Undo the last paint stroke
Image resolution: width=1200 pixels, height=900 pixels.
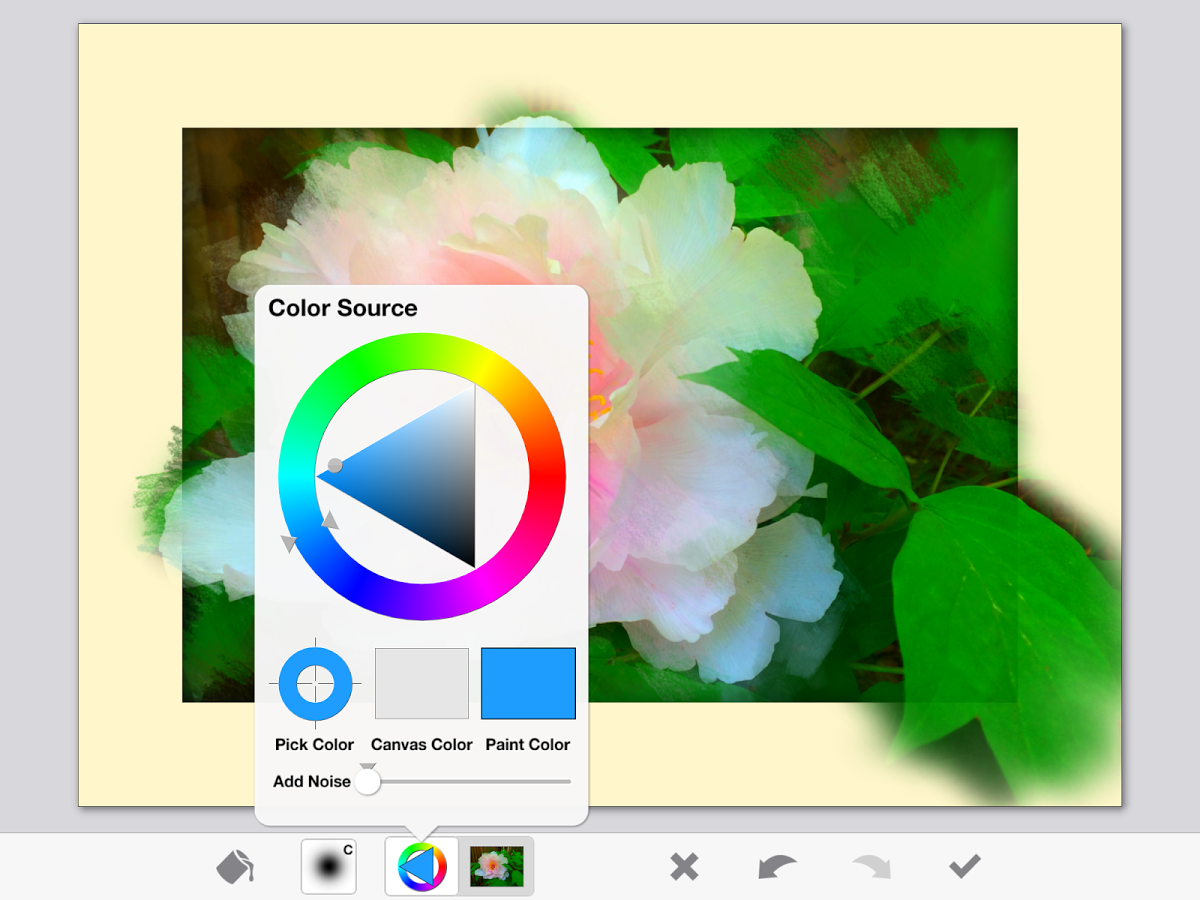(779, 866)
